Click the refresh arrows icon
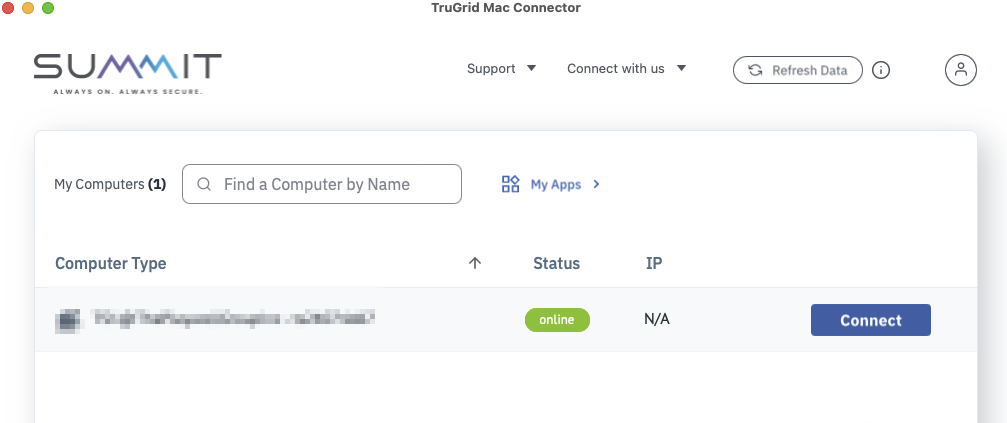The height and width of the screenshot is (423, 1007). (756, 70)
